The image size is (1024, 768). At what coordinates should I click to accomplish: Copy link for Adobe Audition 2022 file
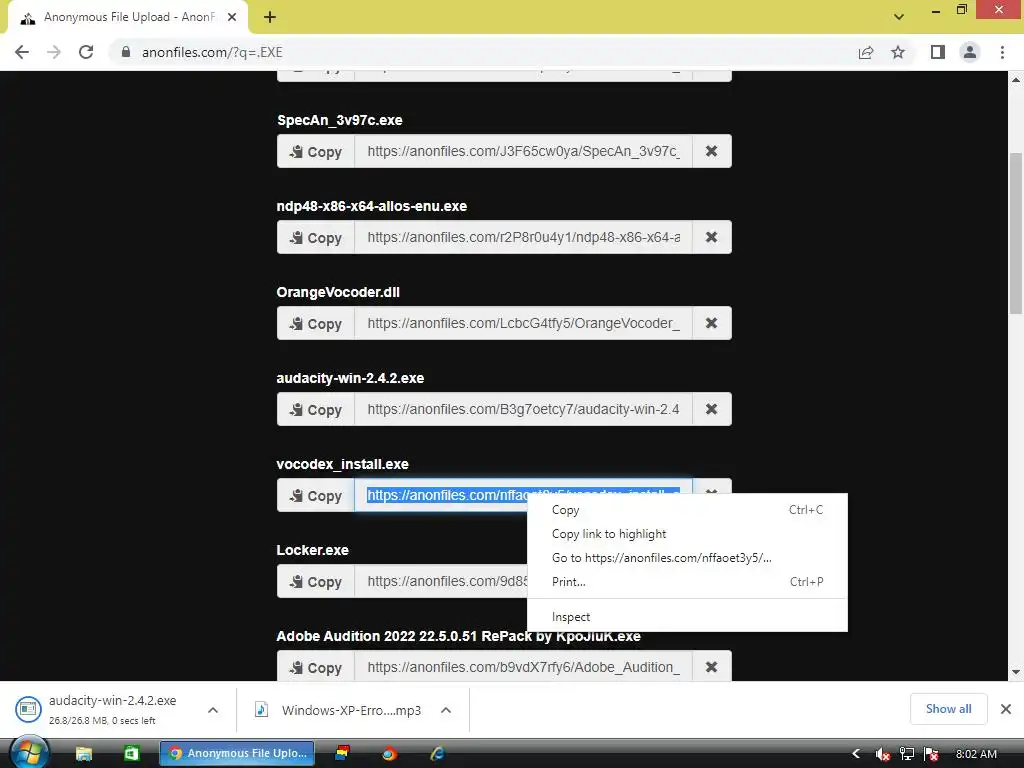[316, 667]
